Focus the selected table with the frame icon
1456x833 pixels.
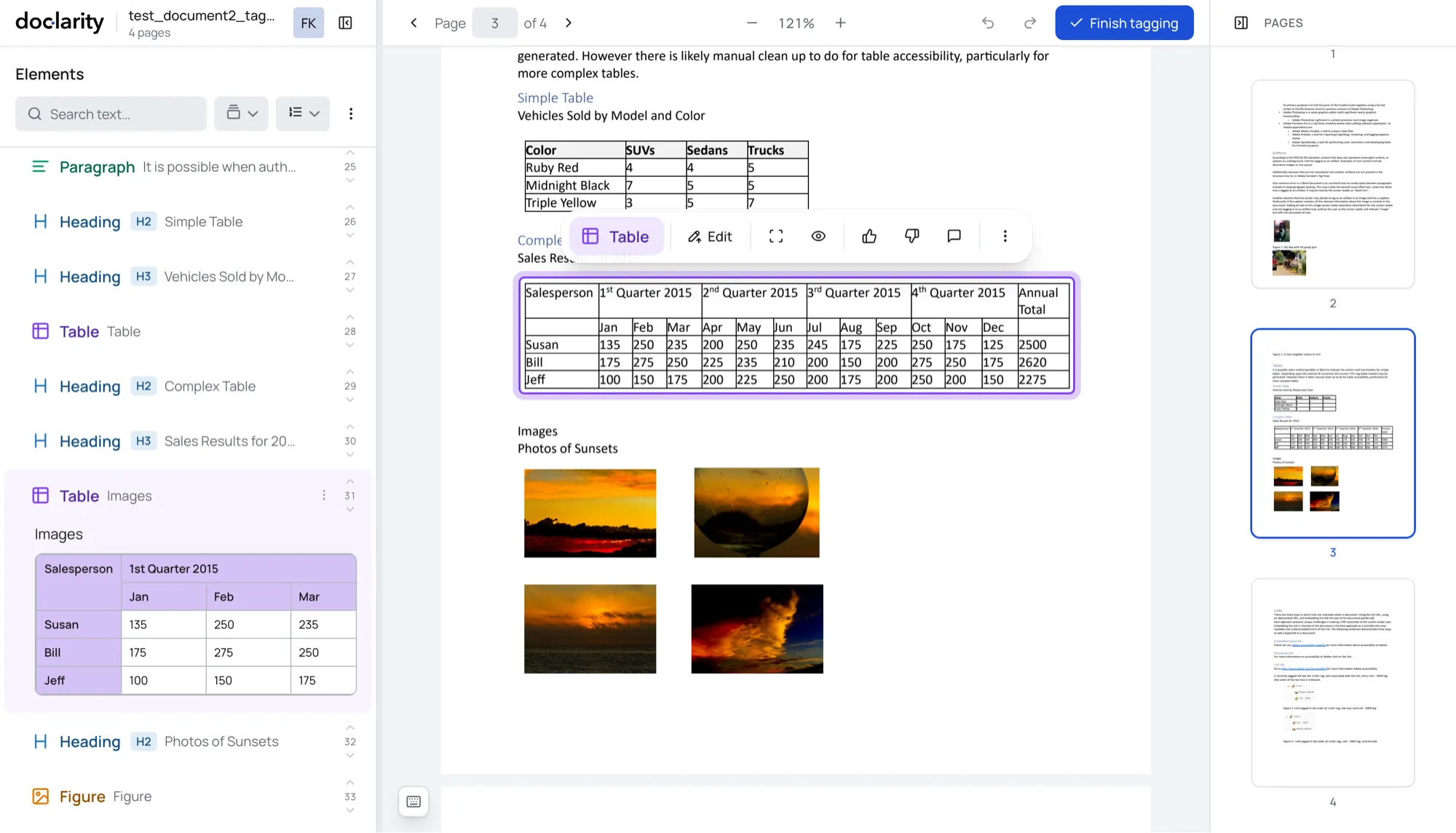776,236
